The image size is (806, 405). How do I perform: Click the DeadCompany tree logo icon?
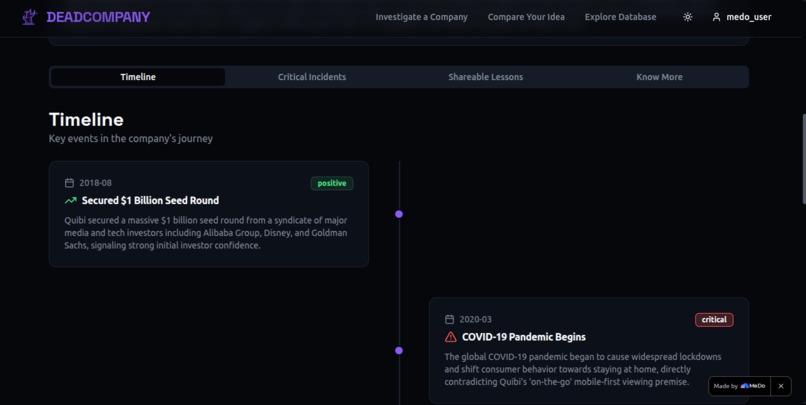point(29,17)
